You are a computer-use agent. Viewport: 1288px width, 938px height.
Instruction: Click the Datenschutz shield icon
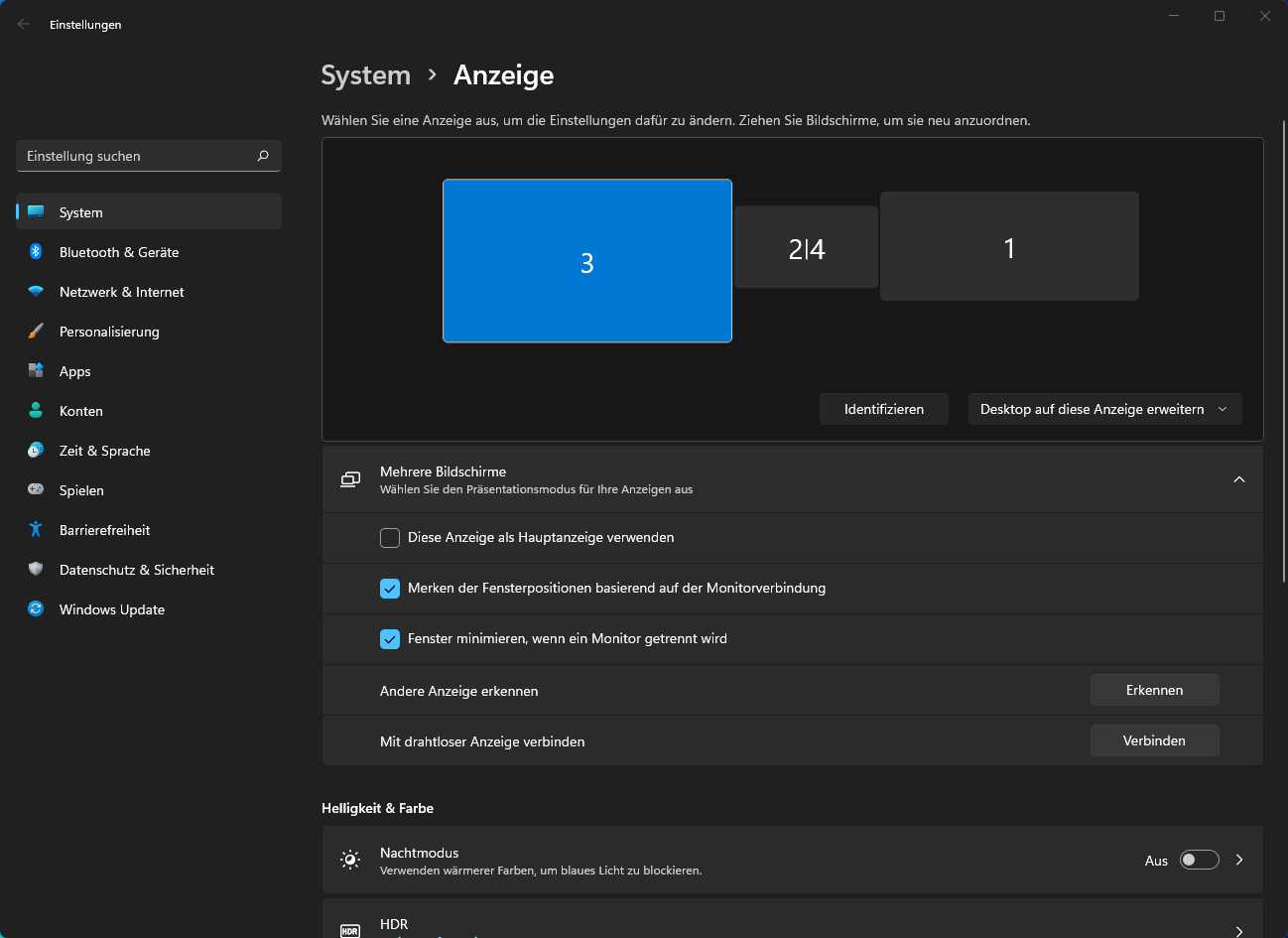pos(36,569)
